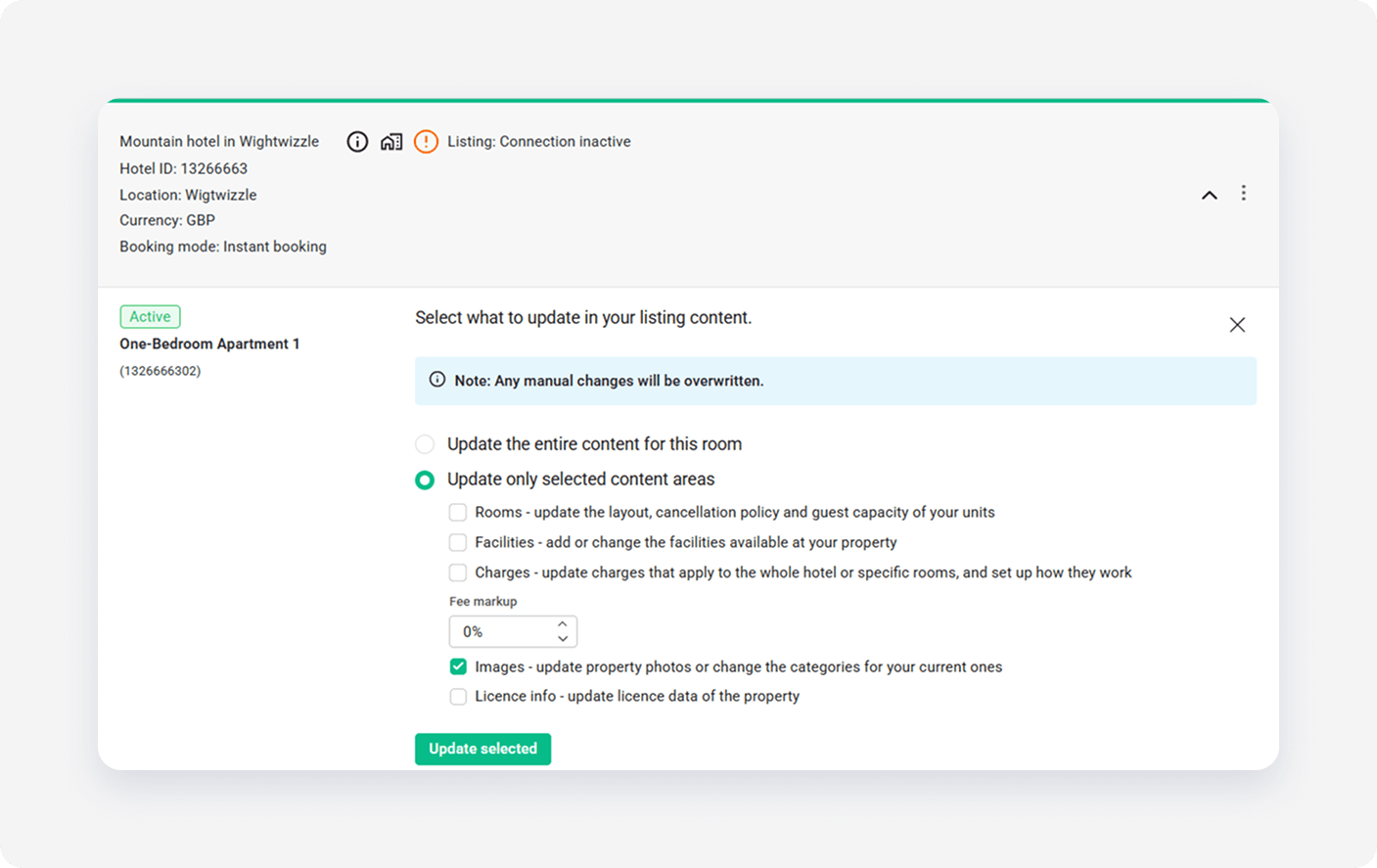
Task: Select Update the entire content for this room
Action: coord(425,444)
